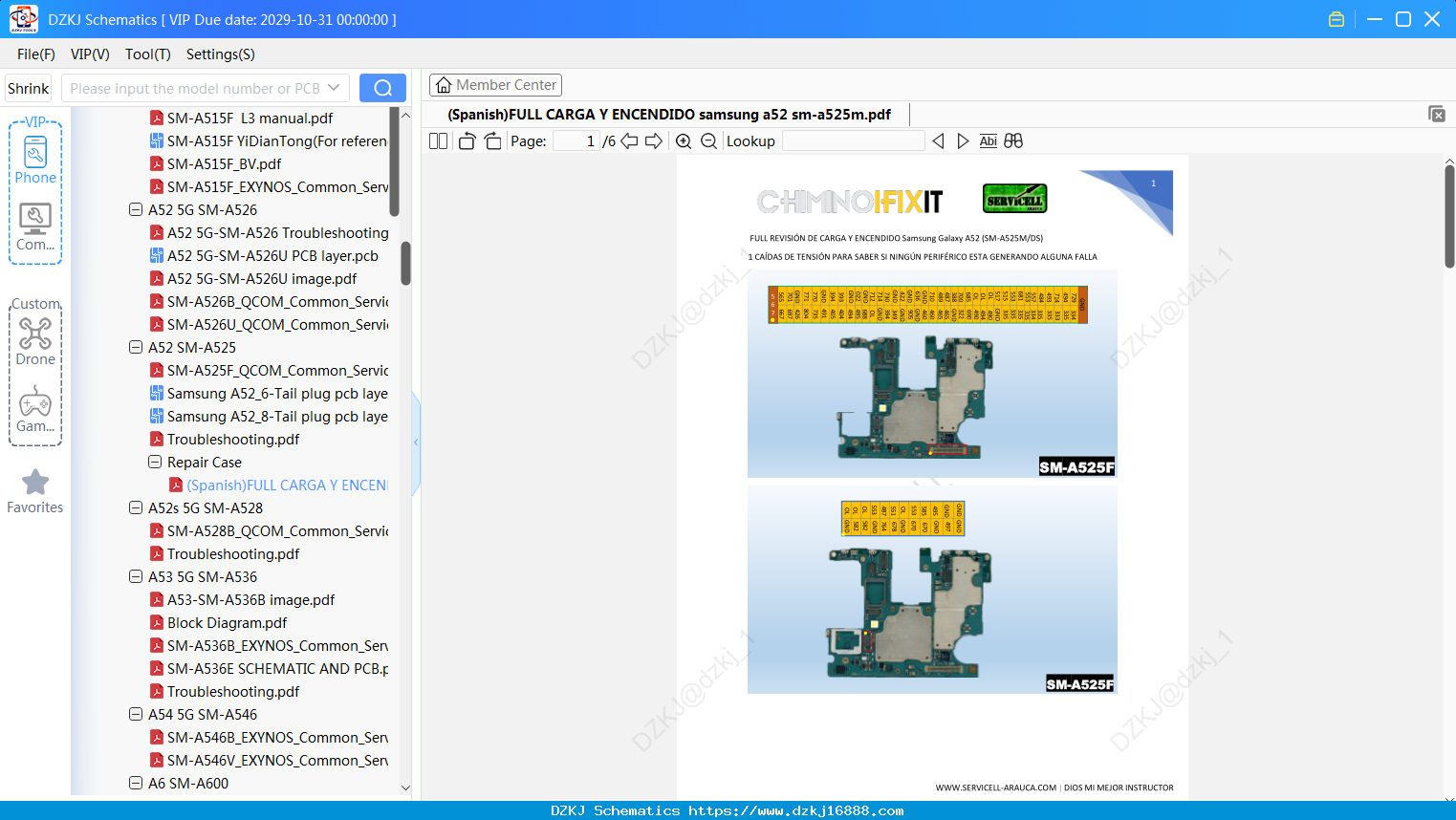Screen dimensions: 1456x820
Task: Zoom in on the PDF
Action: pyautogui.click(x=684, y=141)
